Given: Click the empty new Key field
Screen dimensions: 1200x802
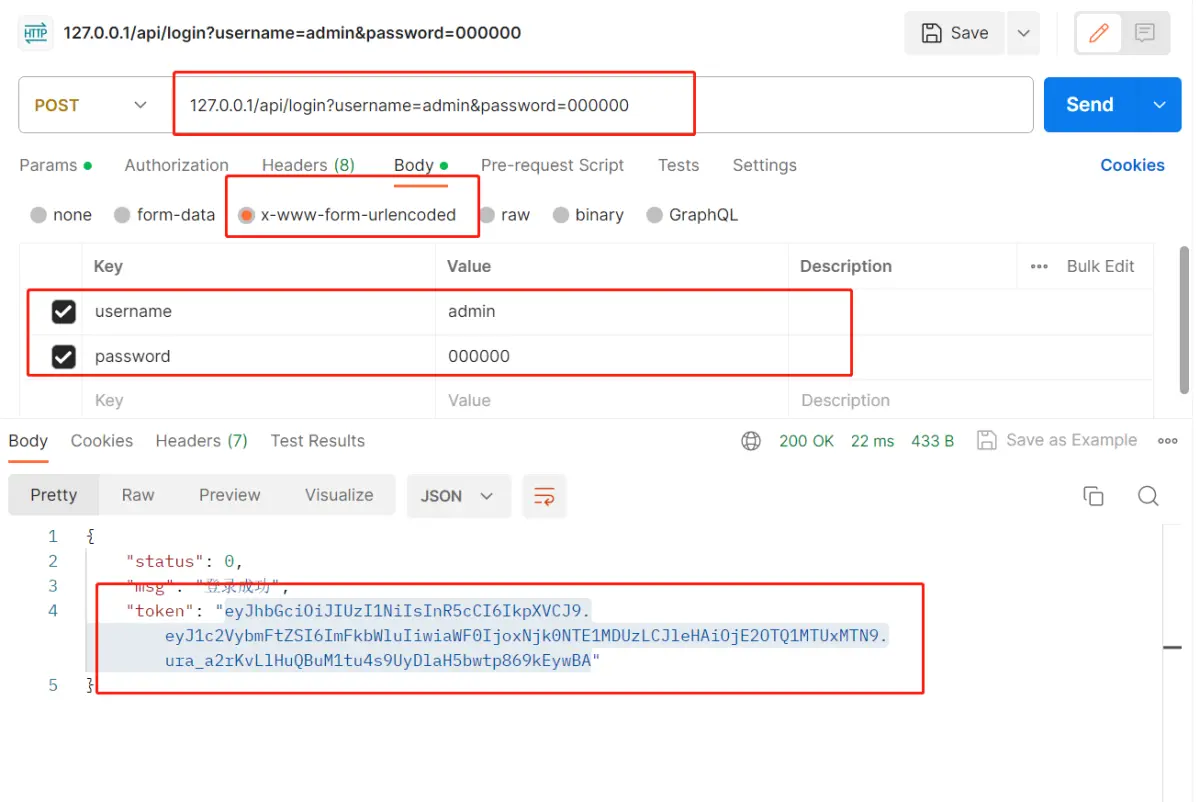Looking at the screenshot, I should click(258, 401).
